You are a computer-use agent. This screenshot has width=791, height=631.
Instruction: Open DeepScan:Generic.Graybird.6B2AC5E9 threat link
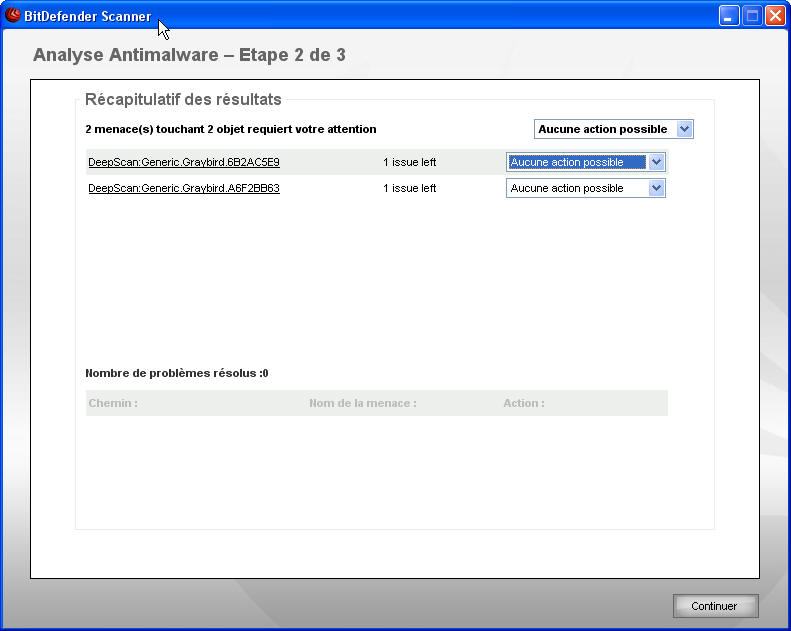[x=184, y=162]
